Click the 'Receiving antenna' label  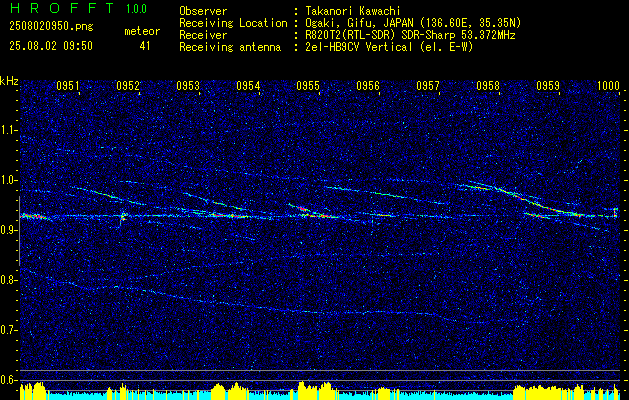point(230,47)
